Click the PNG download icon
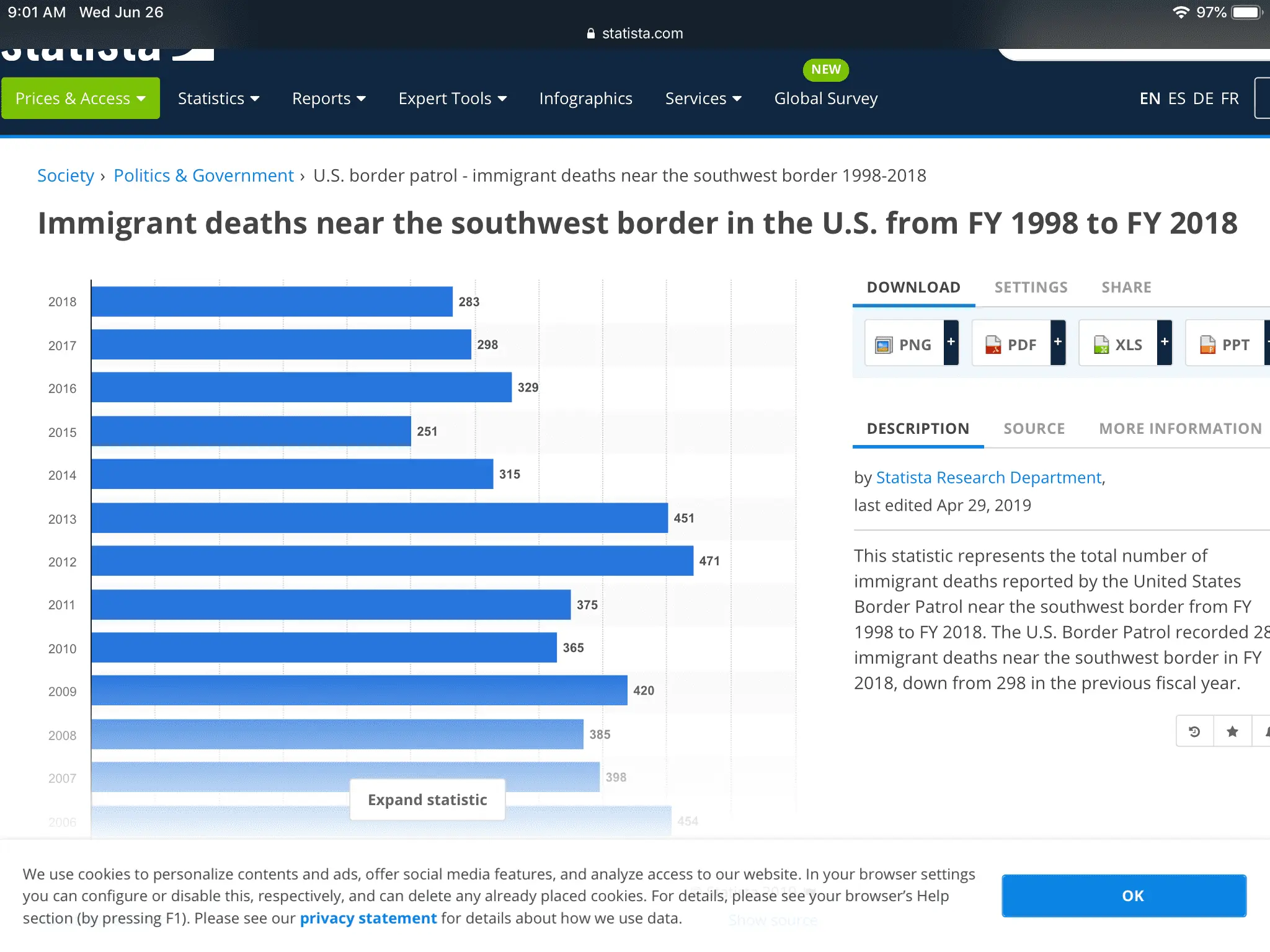The height and width of the screenshot is (952, 1270). (884, 345)
